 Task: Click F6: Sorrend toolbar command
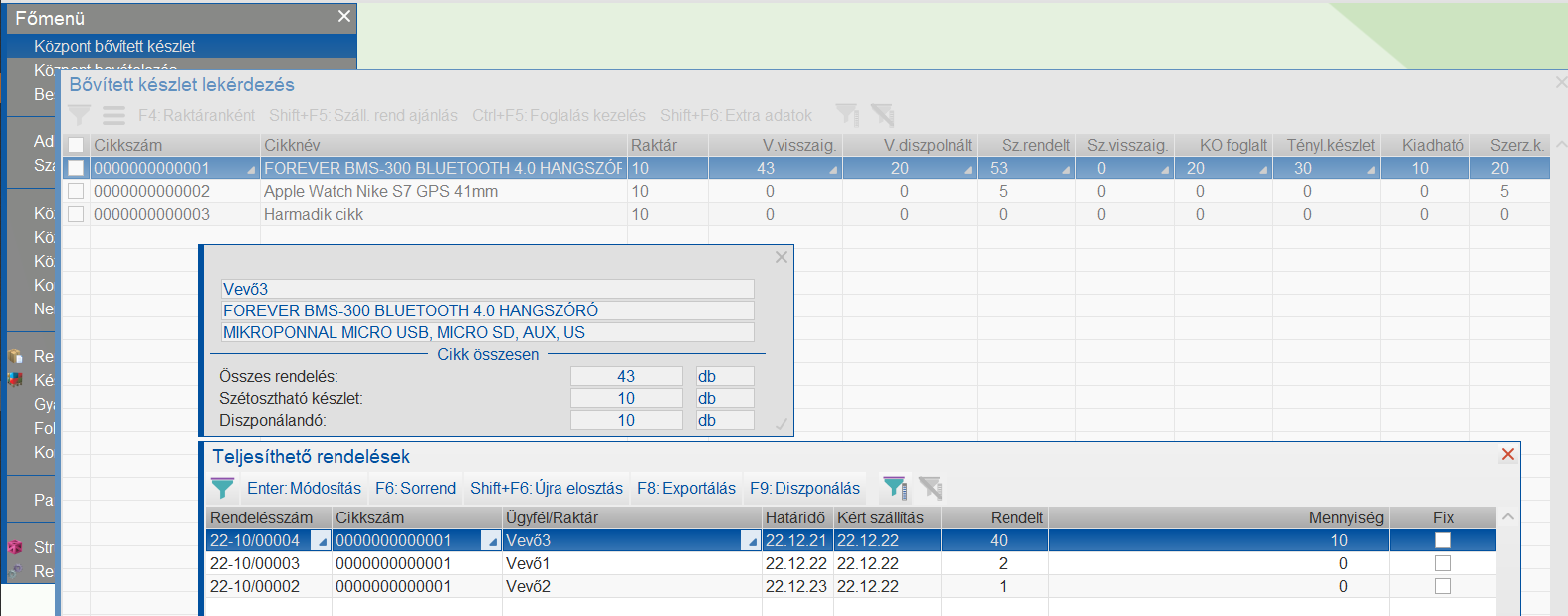tap(415, 488)
